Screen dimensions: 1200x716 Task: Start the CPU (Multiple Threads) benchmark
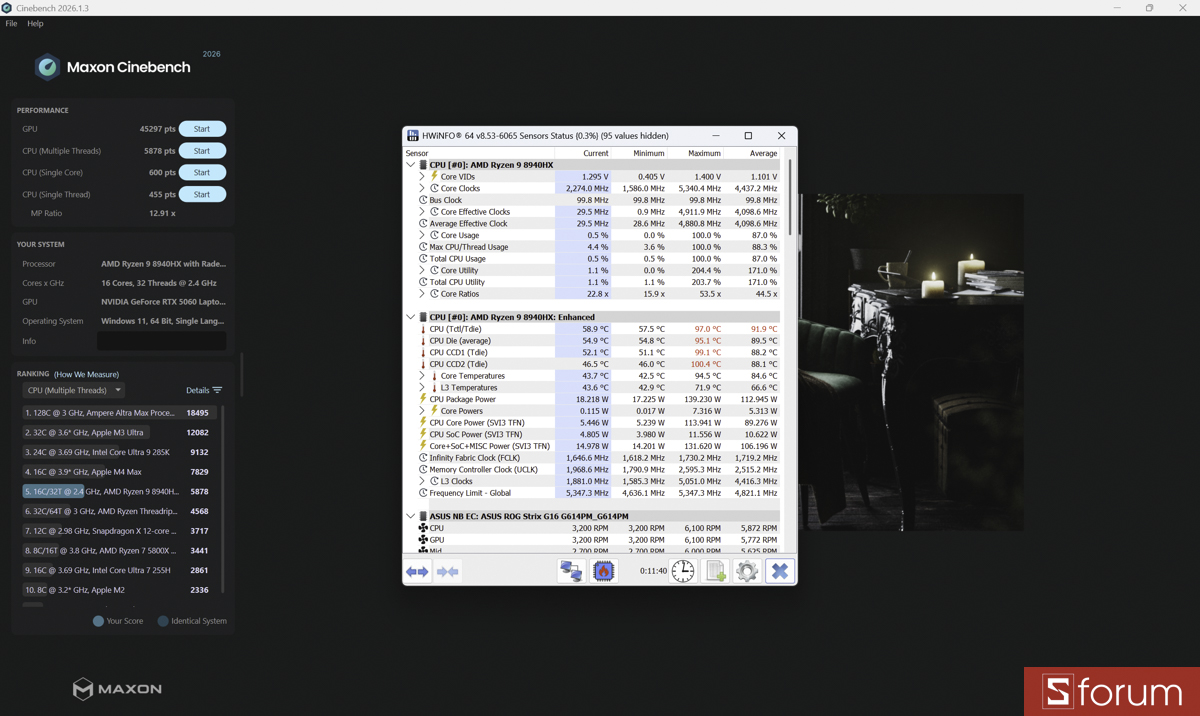pos(202,151)
